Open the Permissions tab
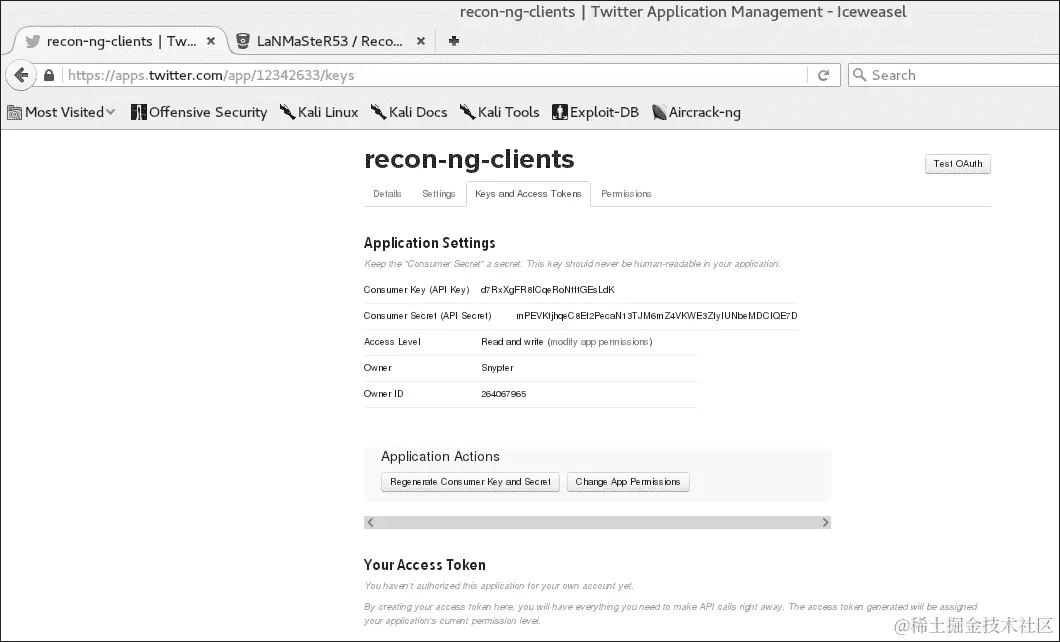Screen dimensions: 1060x642 [626, 194]
